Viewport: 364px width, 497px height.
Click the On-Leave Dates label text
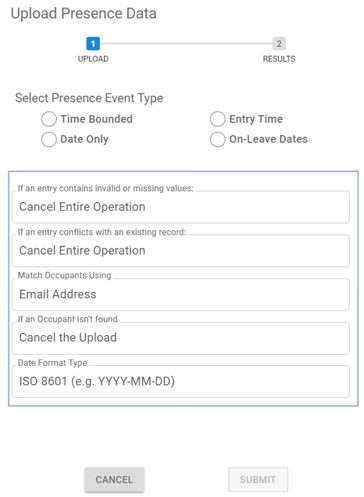pos(268,139)
